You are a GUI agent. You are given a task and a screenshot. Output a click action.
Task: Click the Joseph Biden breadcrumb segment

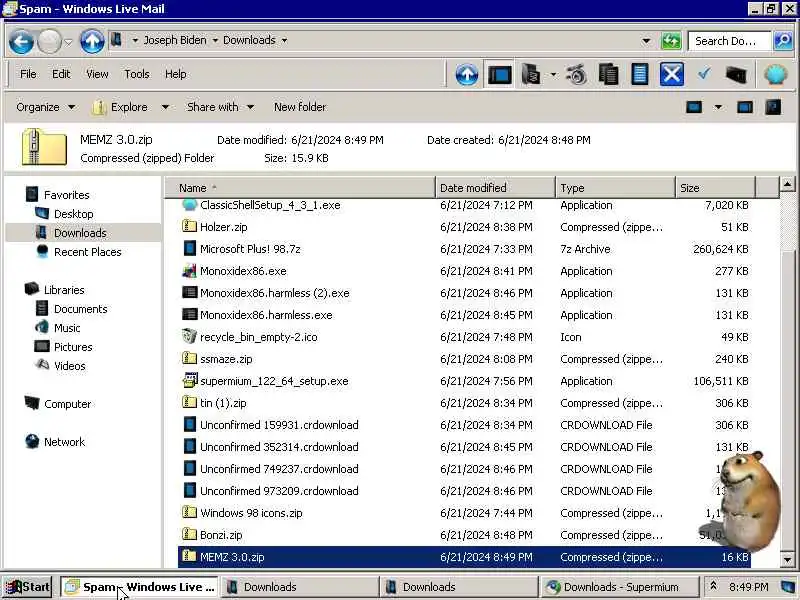click(x=175, y=40)
